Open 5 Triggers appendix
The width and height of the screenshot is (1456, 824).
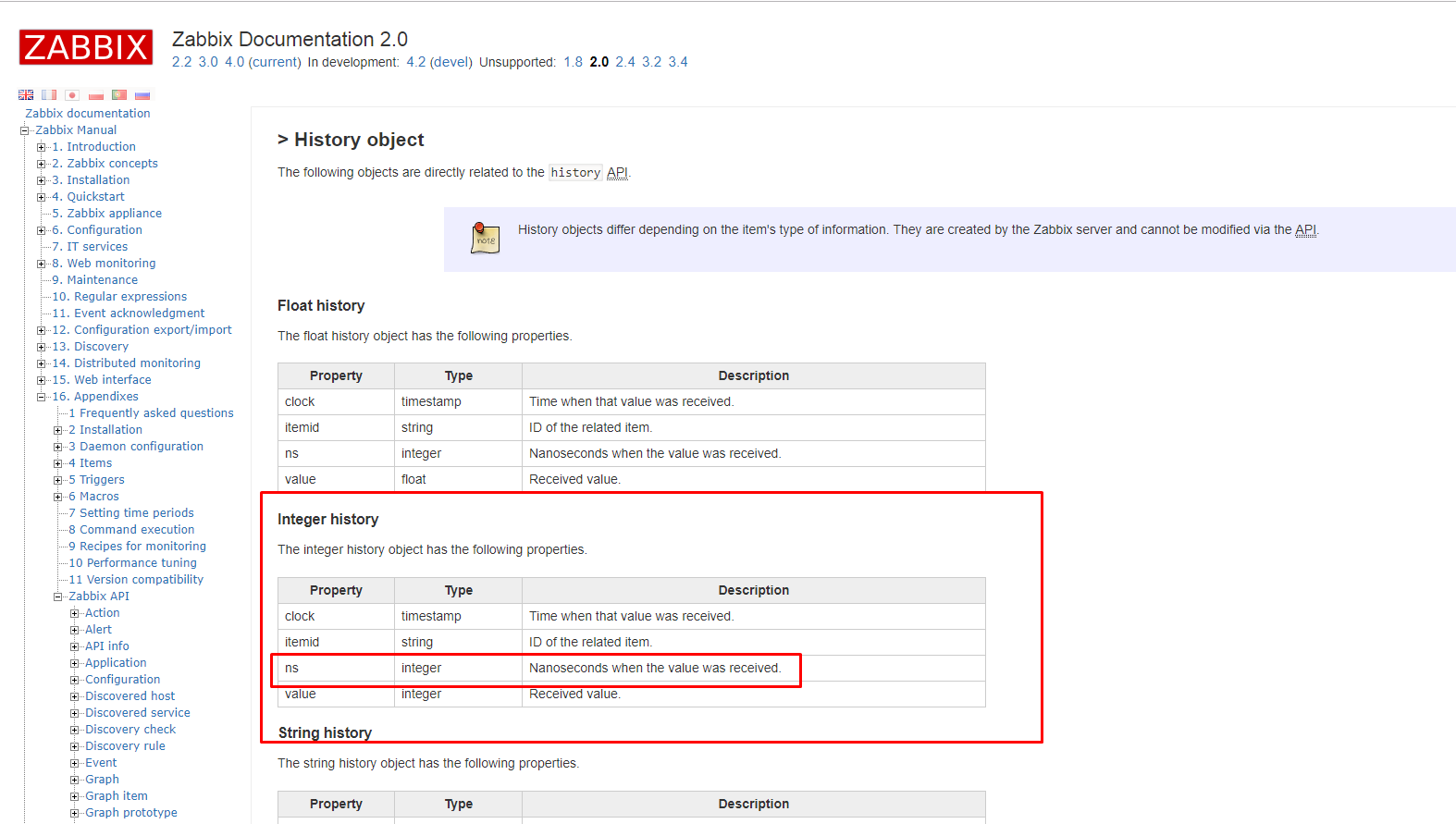click(x=96, y=480)
